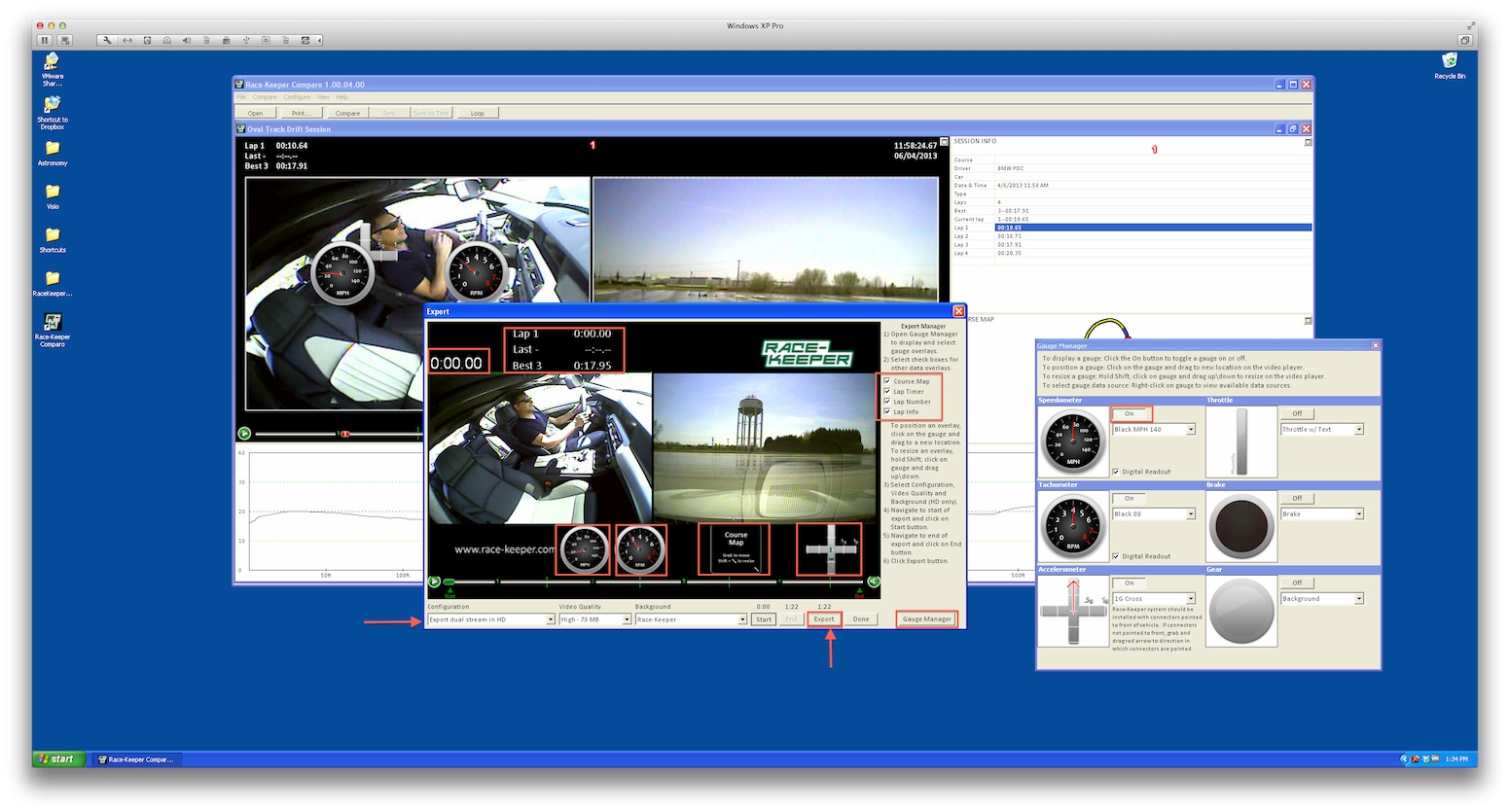
Task: Click the play button in Export preview
Action: [435, 582]
